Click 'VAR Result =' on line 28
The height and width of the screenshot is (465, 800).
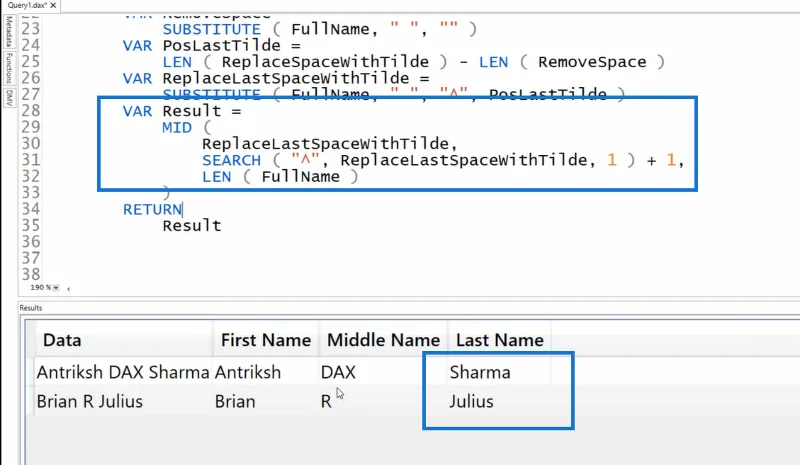pos(182,111)
